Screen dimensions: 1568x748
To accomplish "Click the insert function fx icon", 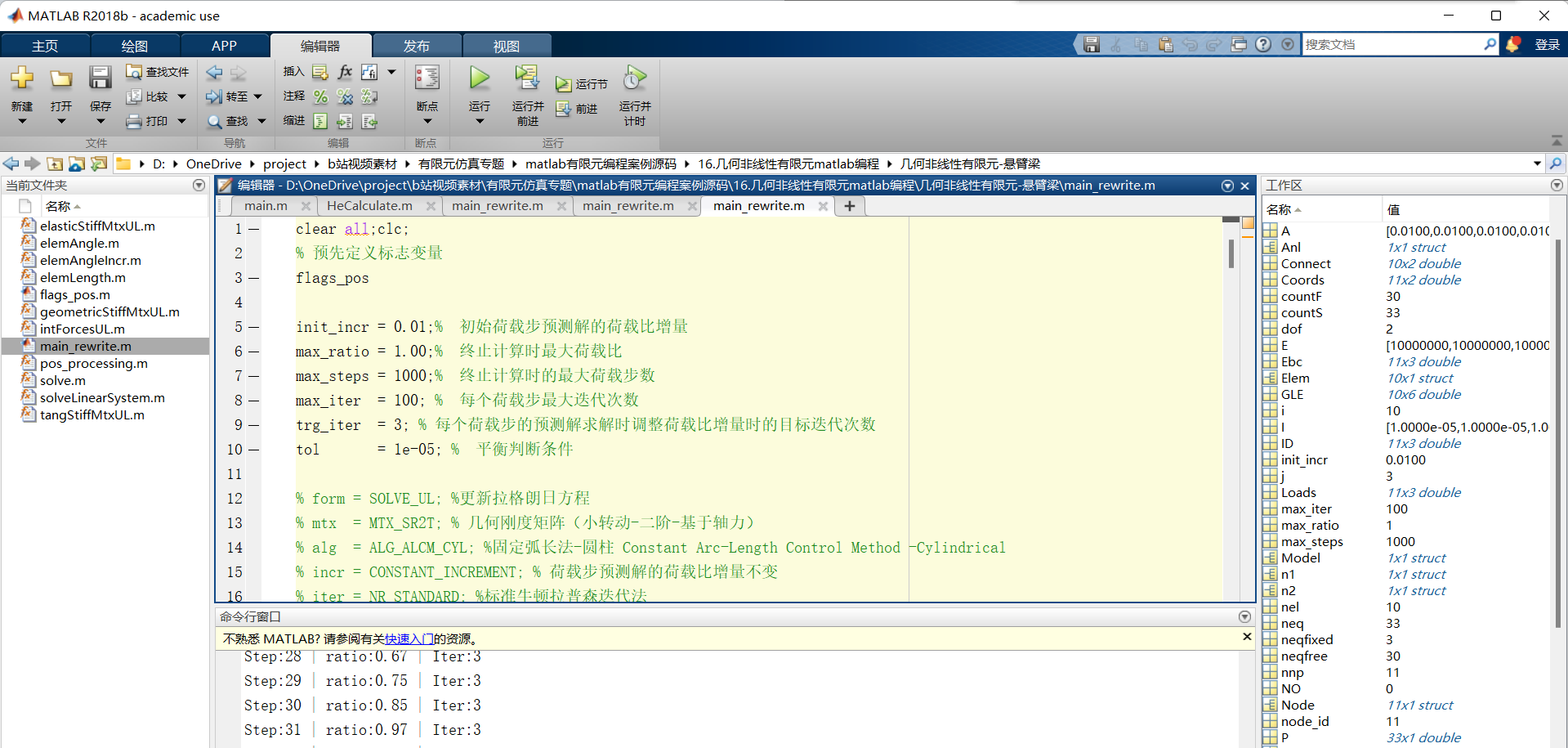I will tap(345, 72).
